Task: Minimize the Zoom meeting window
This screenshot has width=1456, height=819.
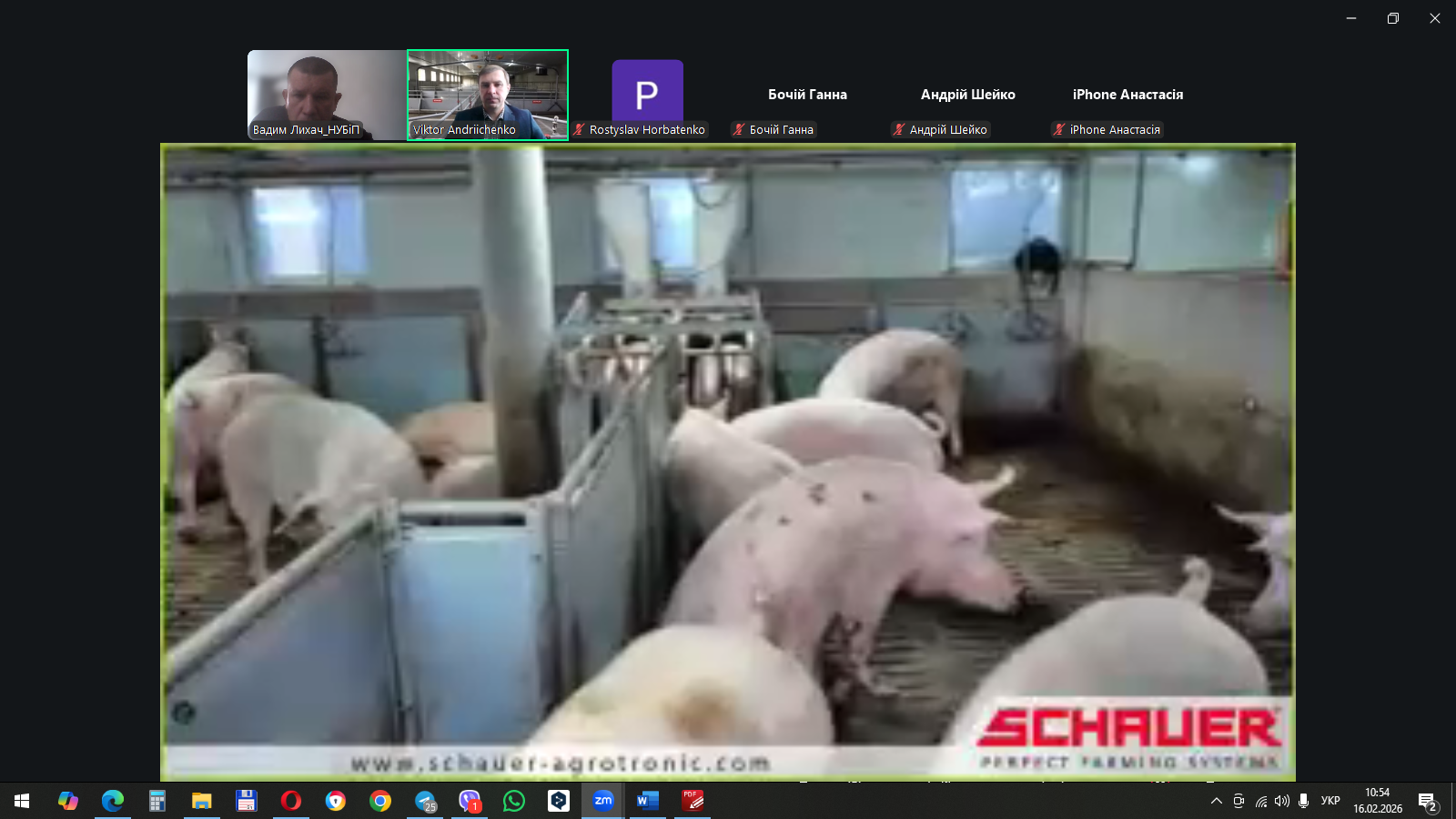Action: [x=1351, y=18]
